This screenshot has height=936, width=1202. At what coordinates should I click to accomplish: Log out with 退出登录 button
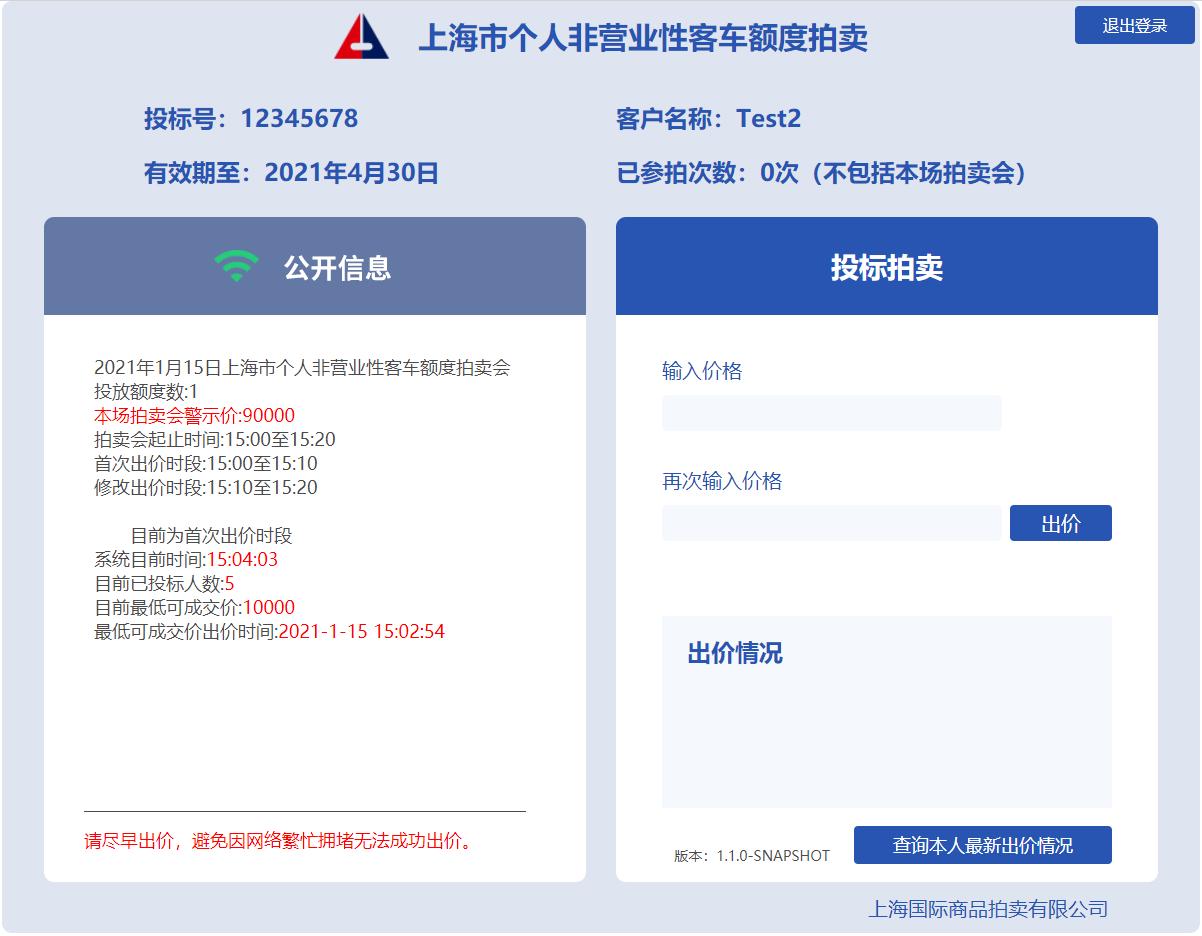click(1135, 25)
